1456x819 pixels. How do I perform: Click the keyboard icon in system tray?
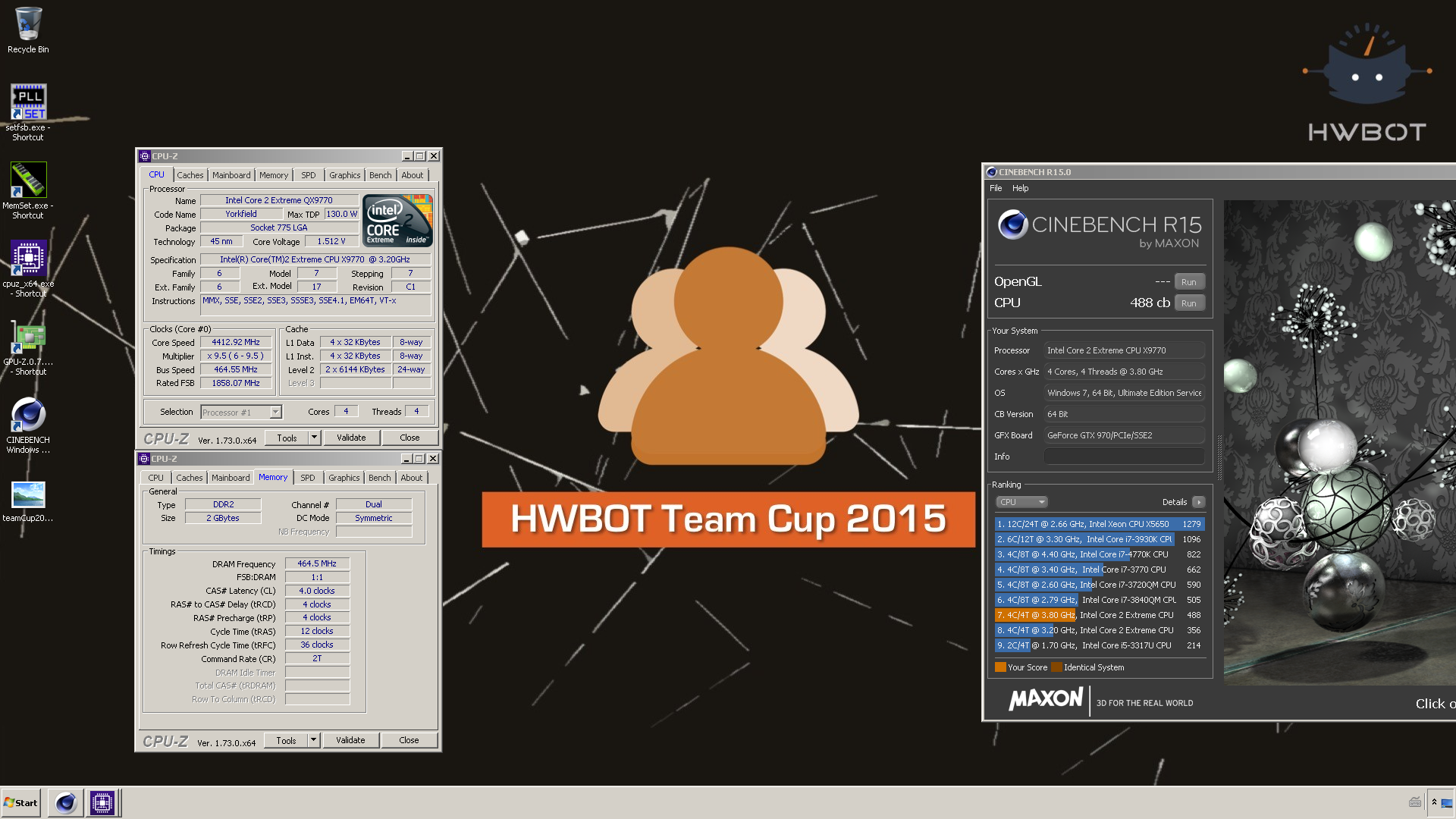click(x=1415, y=802)
